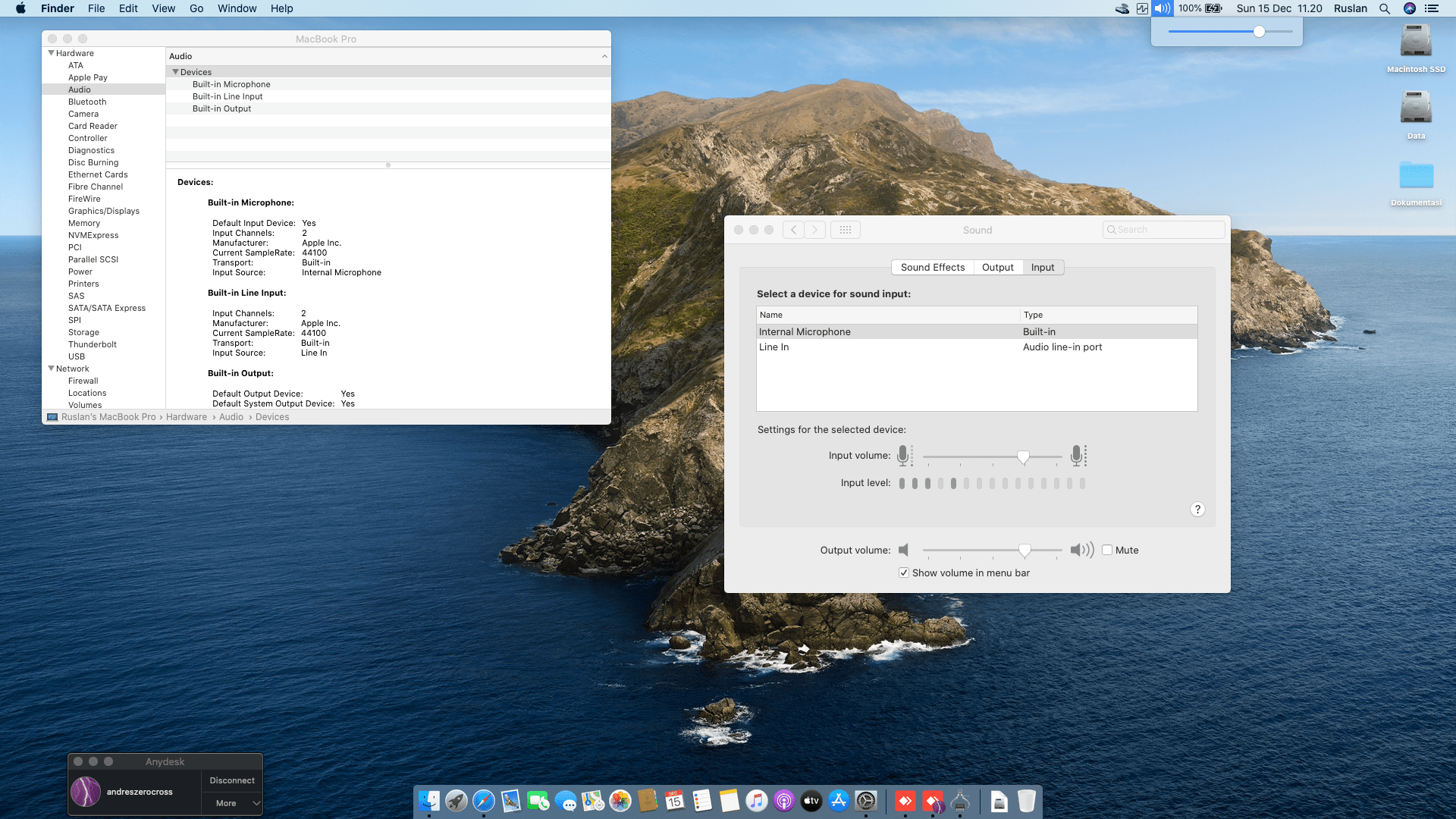
Task: Click the Disconnect button in AnyDesk
Action: (232, 780)
